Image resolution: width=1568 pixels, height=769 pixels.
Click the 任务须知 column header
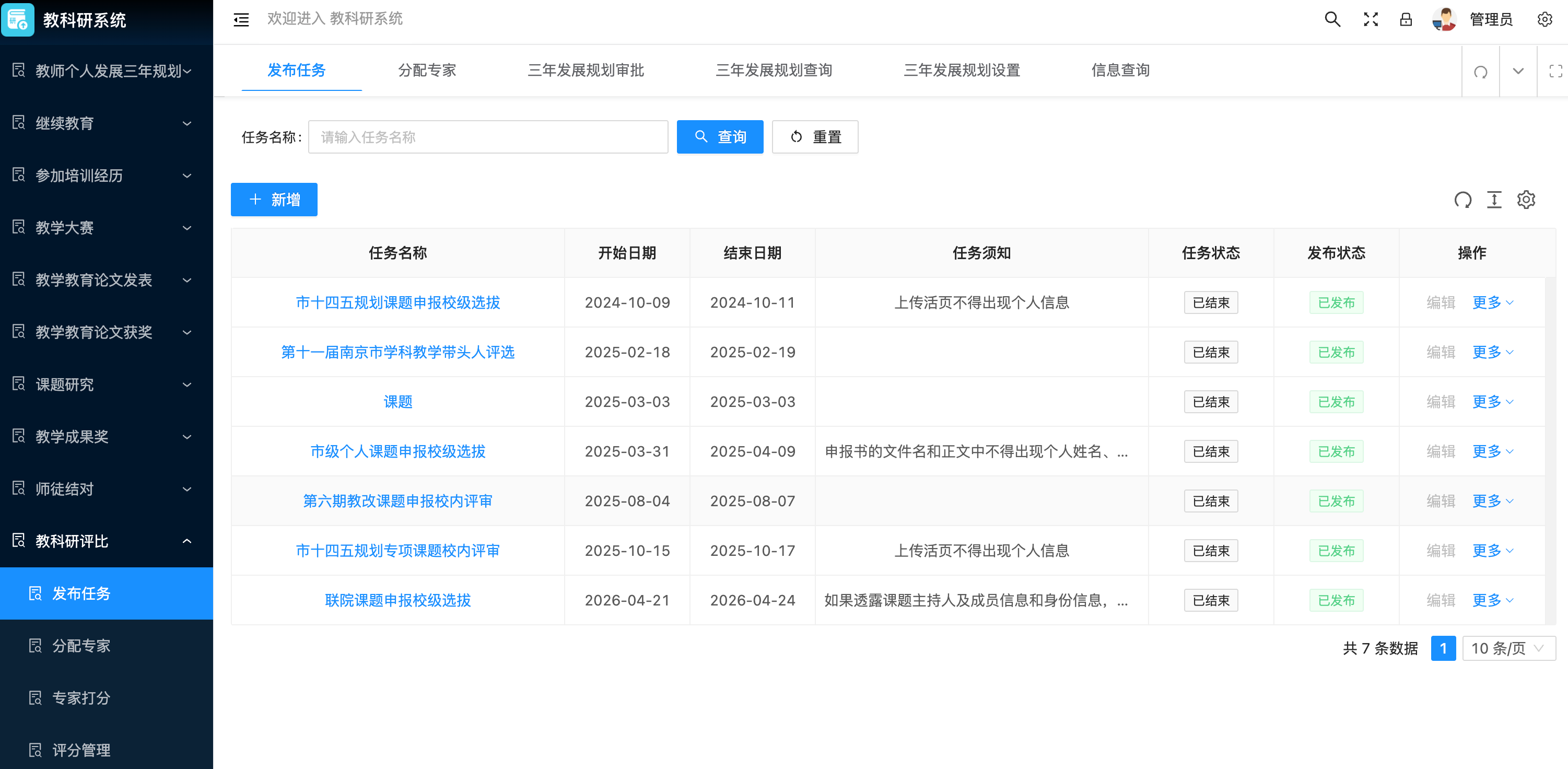pyautogui.click(x=981, y=253)
